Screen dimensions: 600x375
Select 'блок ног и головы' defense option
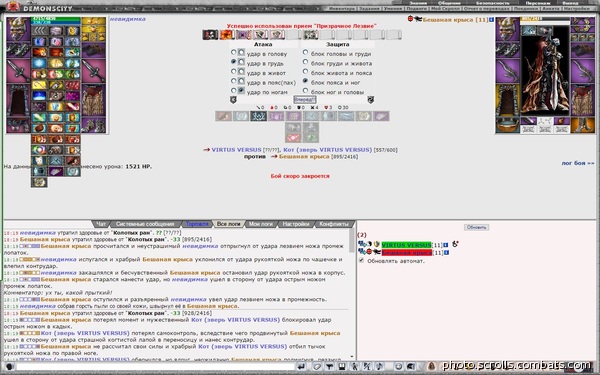[x=305, y=91]
